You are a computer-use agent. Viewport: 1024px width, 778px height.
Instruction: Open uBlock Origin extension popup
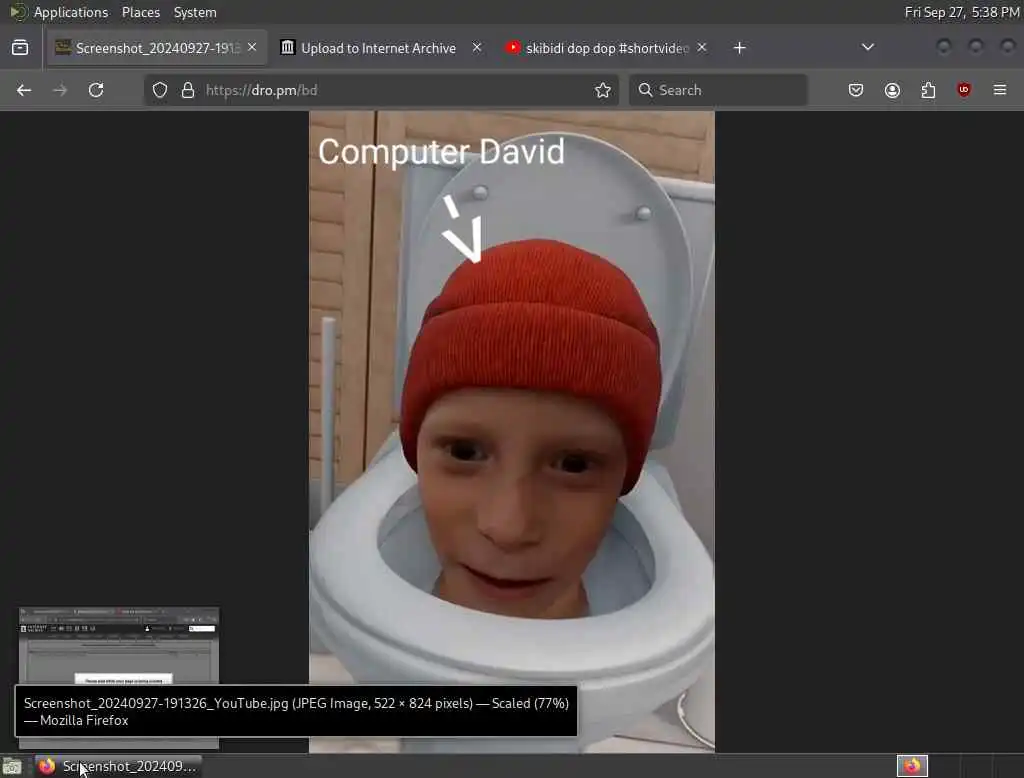pyautogui.click(x=964, y=90)
